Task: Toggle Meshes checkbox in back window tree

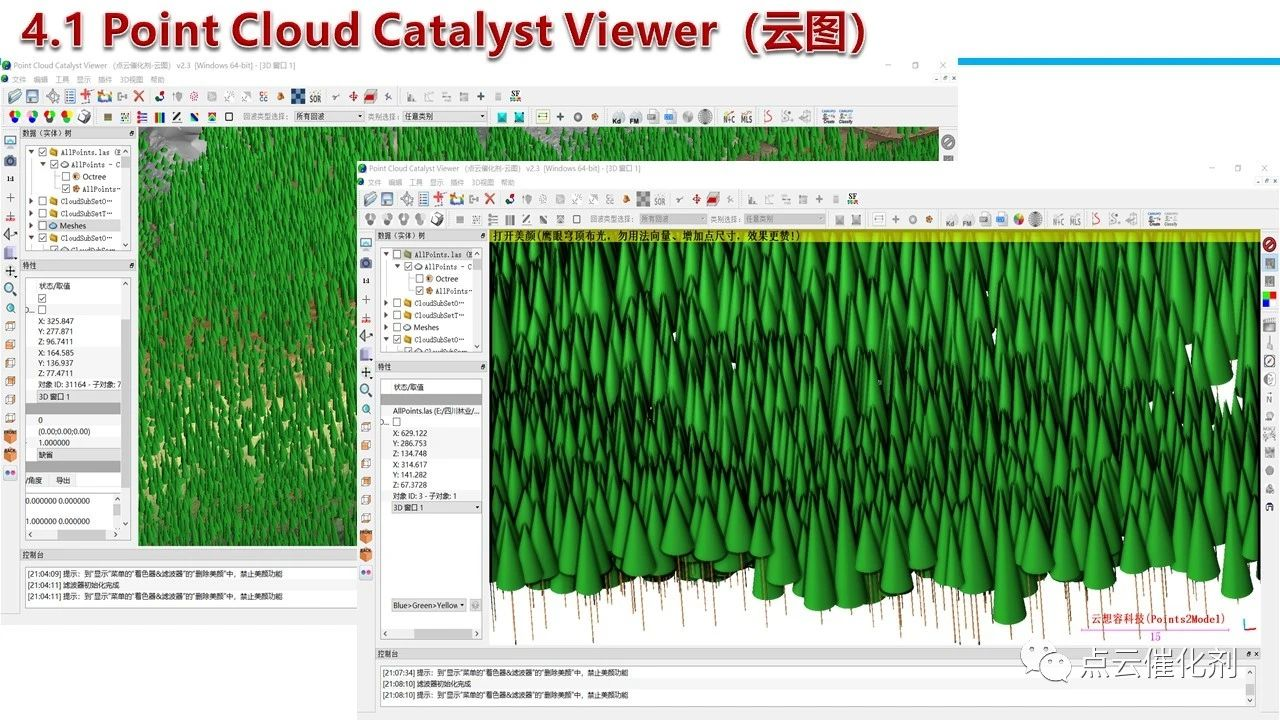Action: (42, 225)
